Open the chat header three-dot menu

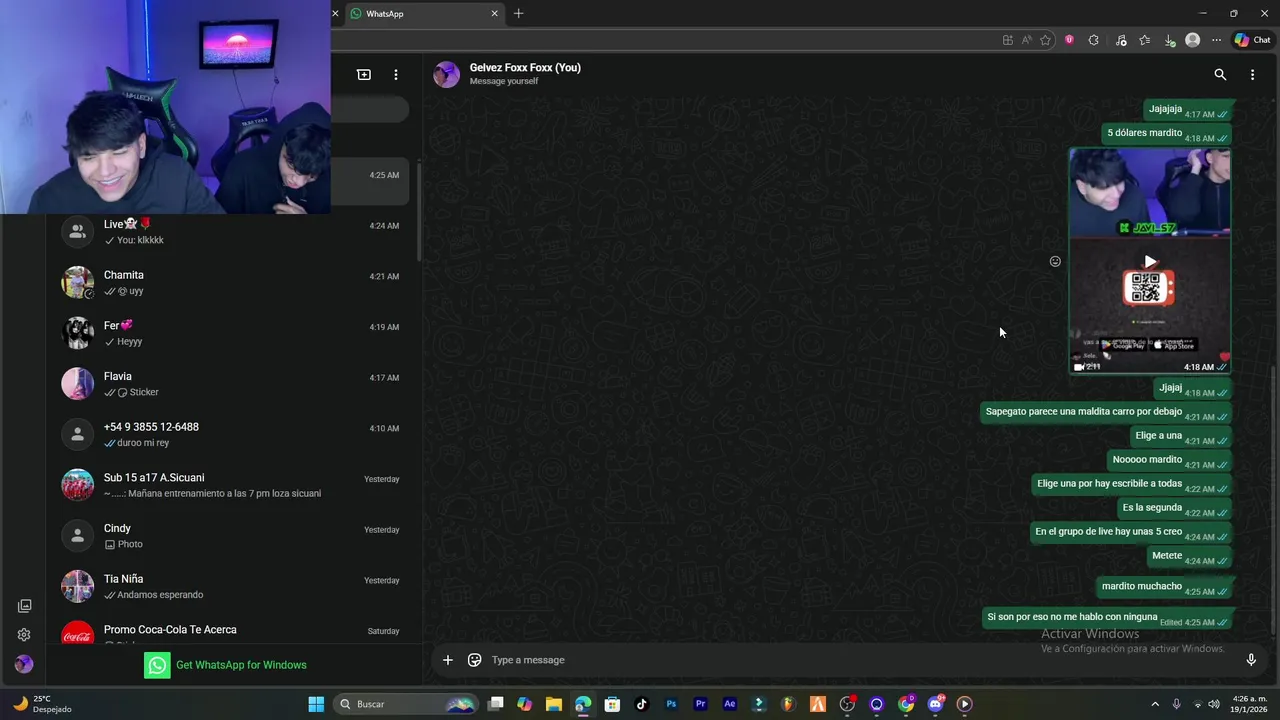coord(1252,75)
